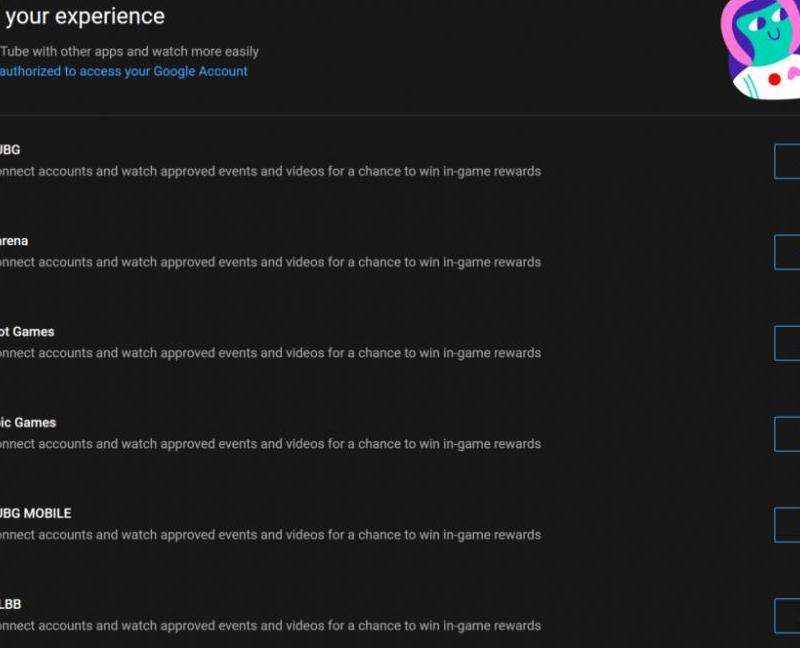Click the rewards description under MLBB

[x=270, y=626]
